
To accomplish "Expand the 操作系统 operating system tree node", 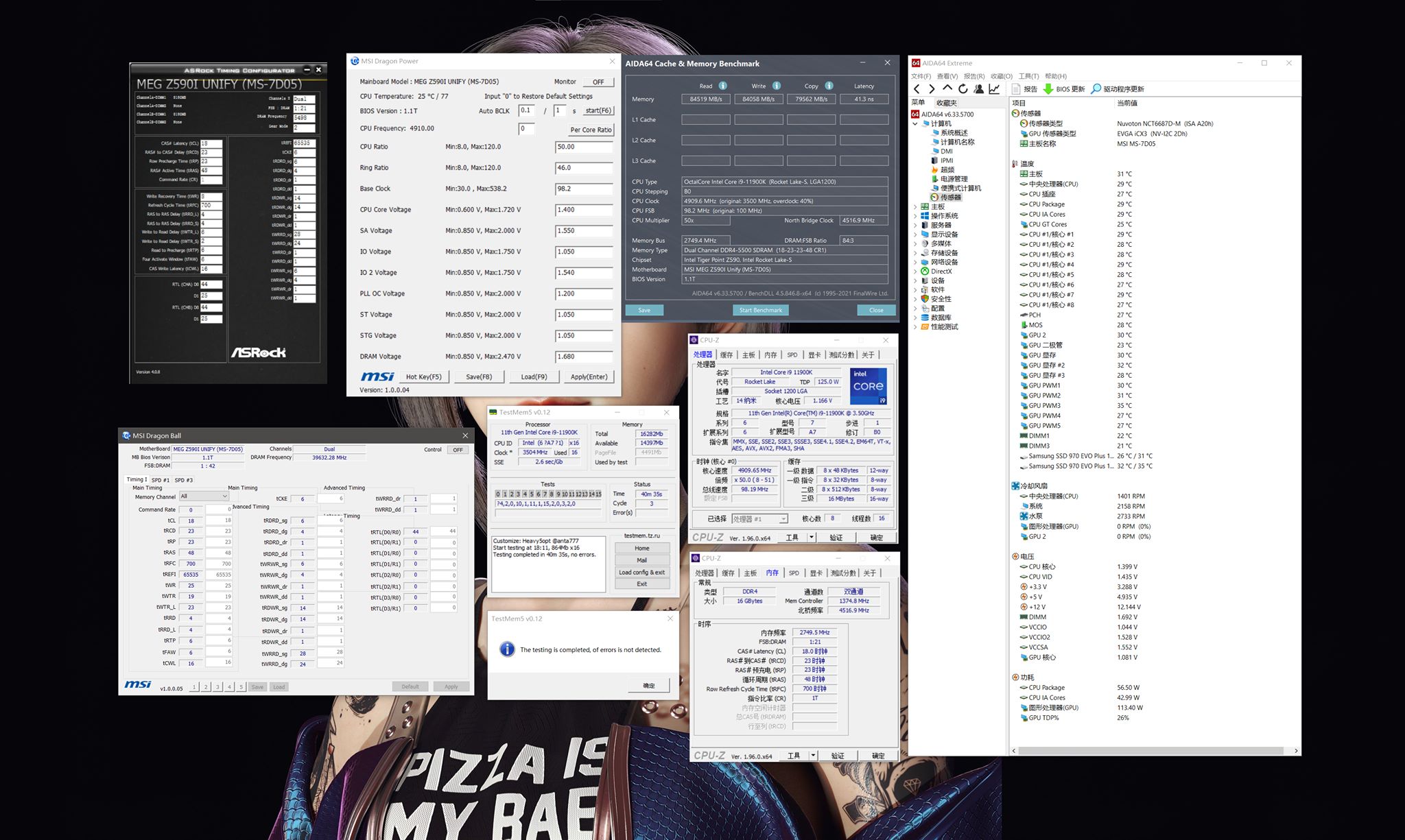I will pyautogui.click(x=914, y=216).
